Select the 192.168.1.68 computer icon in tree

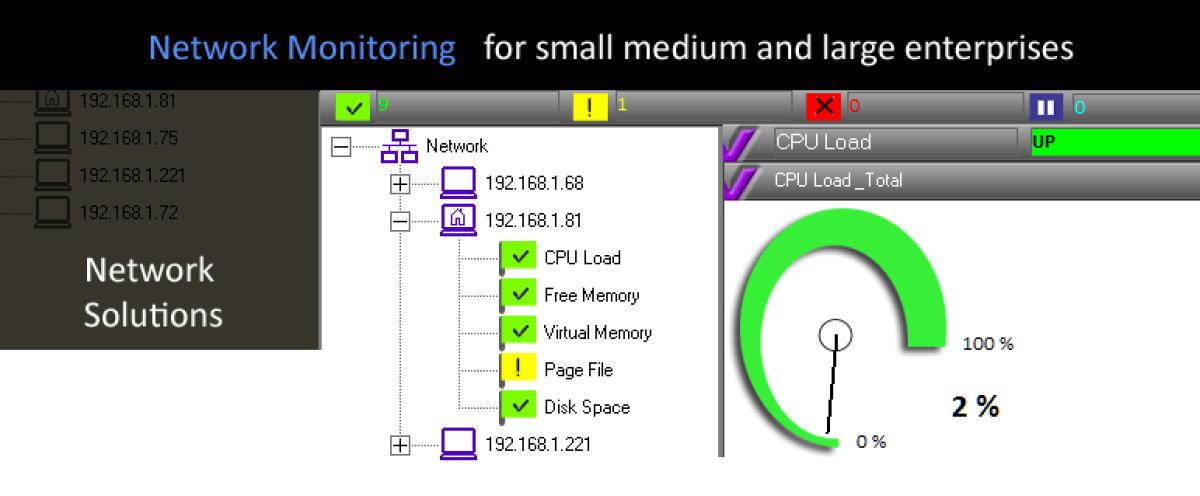click(457, 183)
